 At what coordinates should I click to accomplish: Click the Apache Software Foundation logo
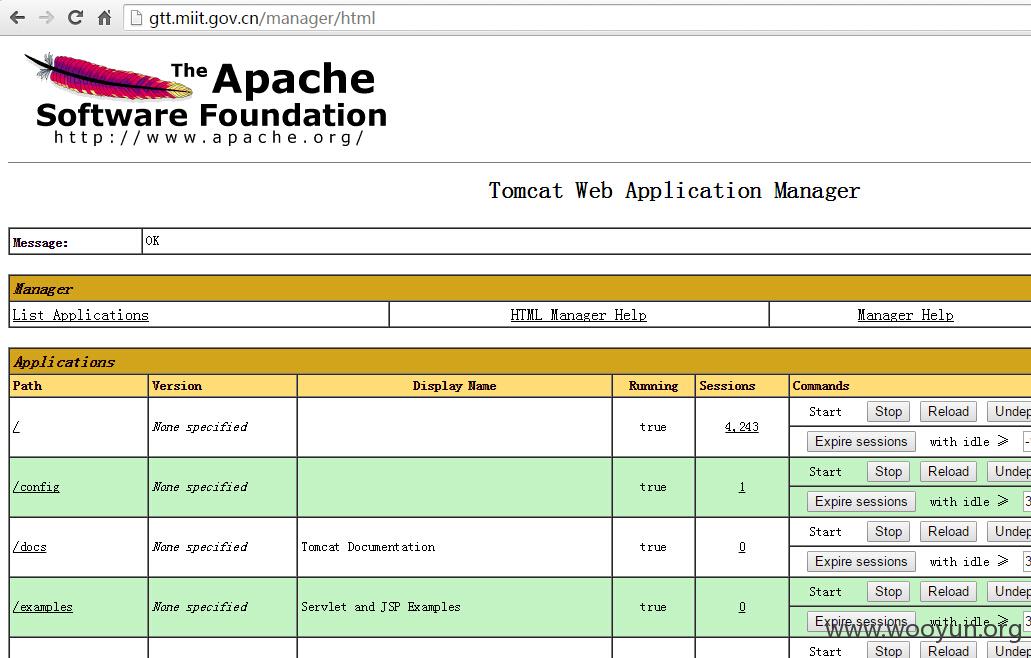pos(205,99)
